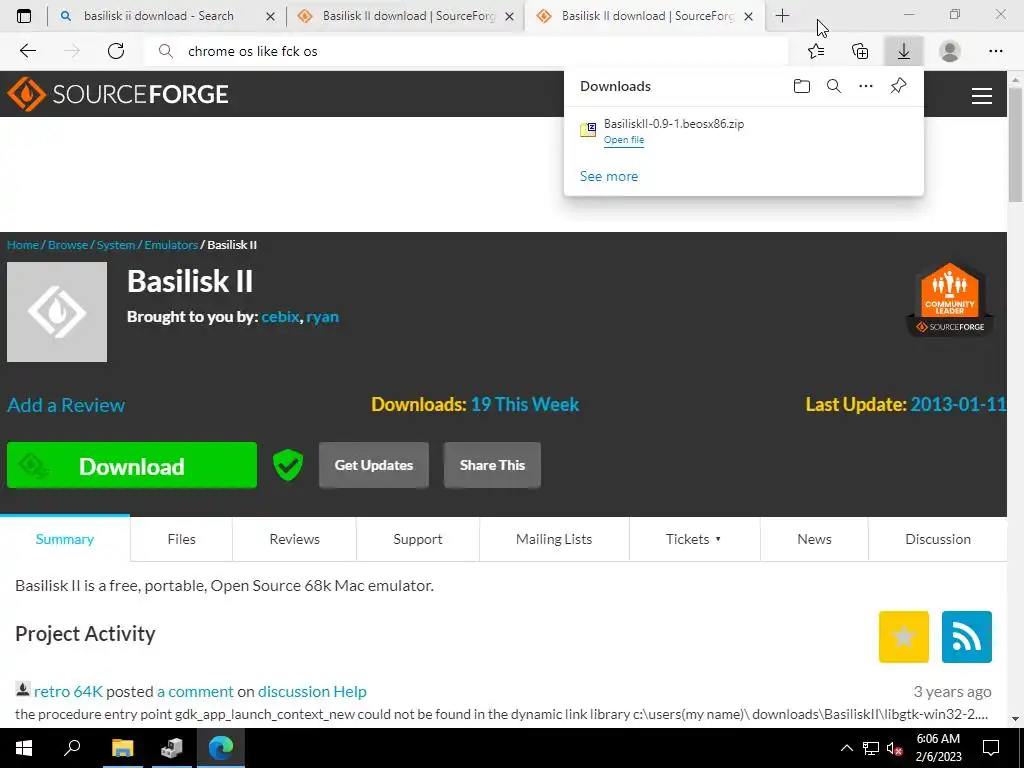
Task: Click the 2013-01-11 last update link
Action: [958, 404]
